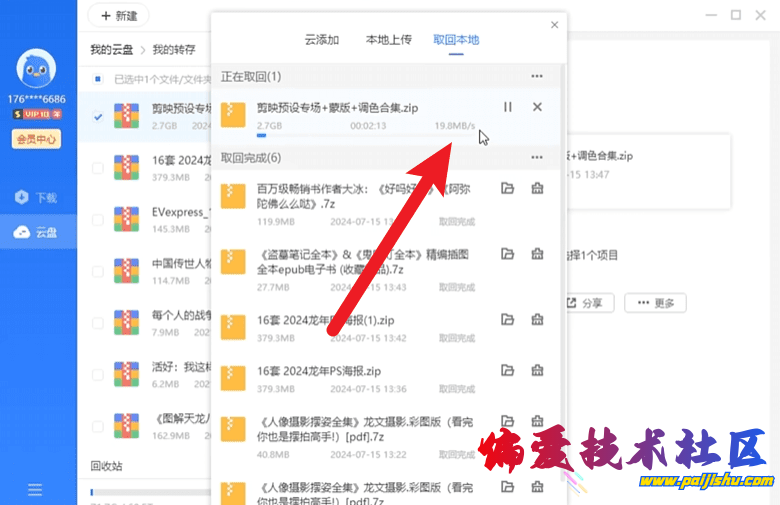This screenshot has width=780, height=505.
Task: Open more options for 取回完成 section
Action: [x=537, y=158]
